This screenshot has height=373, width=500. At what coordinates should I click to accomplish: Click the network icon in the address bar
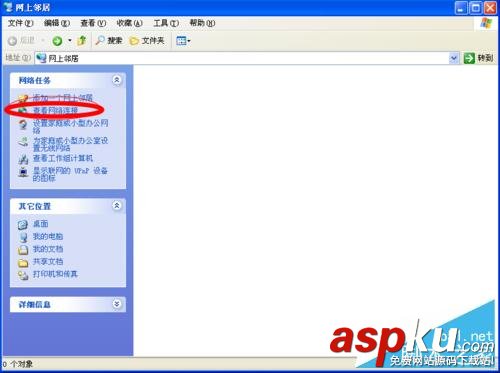pos(41,58)
